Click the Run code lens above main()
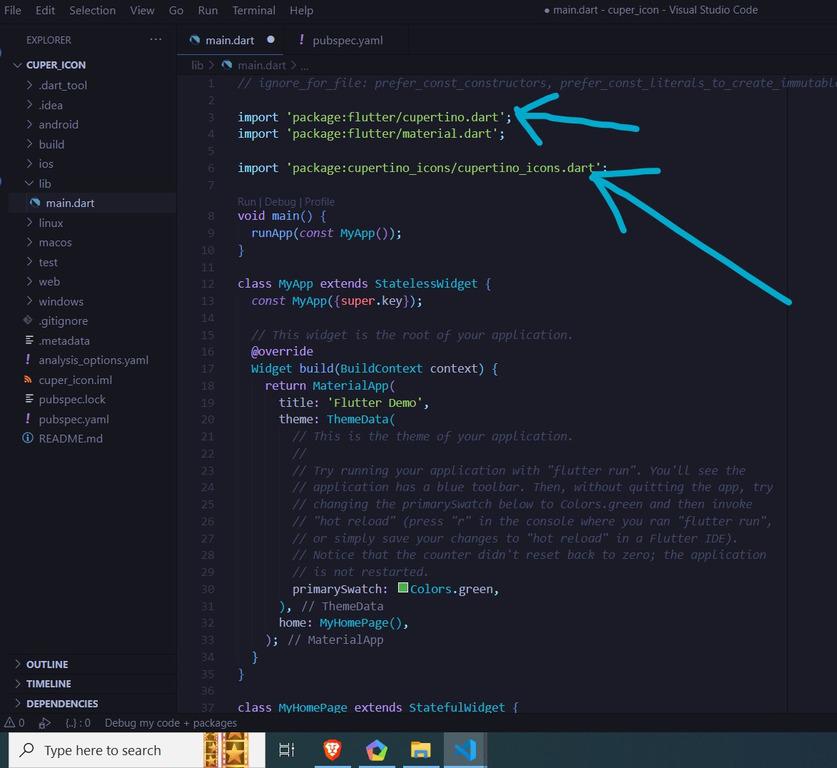This screenshot has height=768, width=837. point(247,202)
